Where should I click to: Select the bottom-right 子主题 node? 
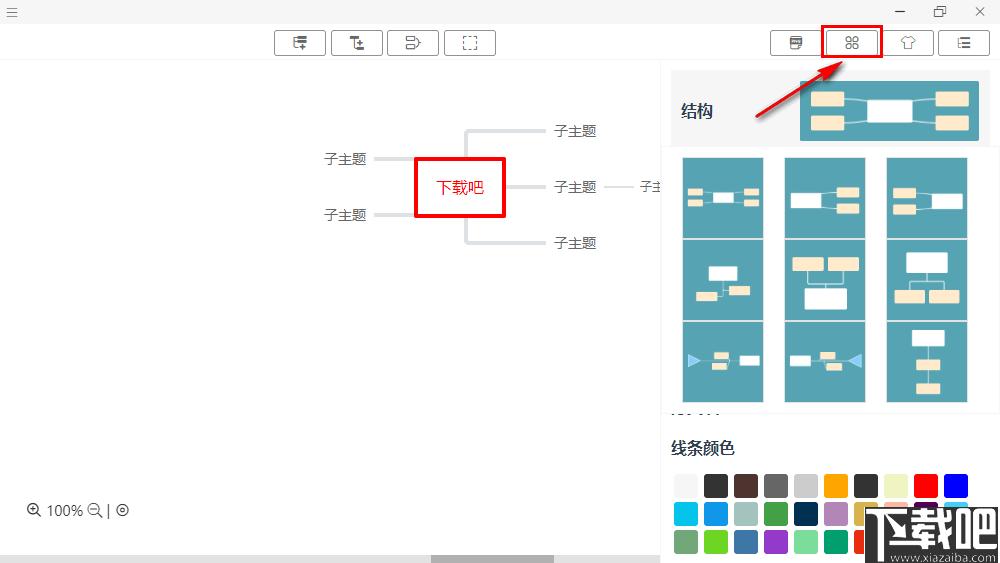coord(575,243)
